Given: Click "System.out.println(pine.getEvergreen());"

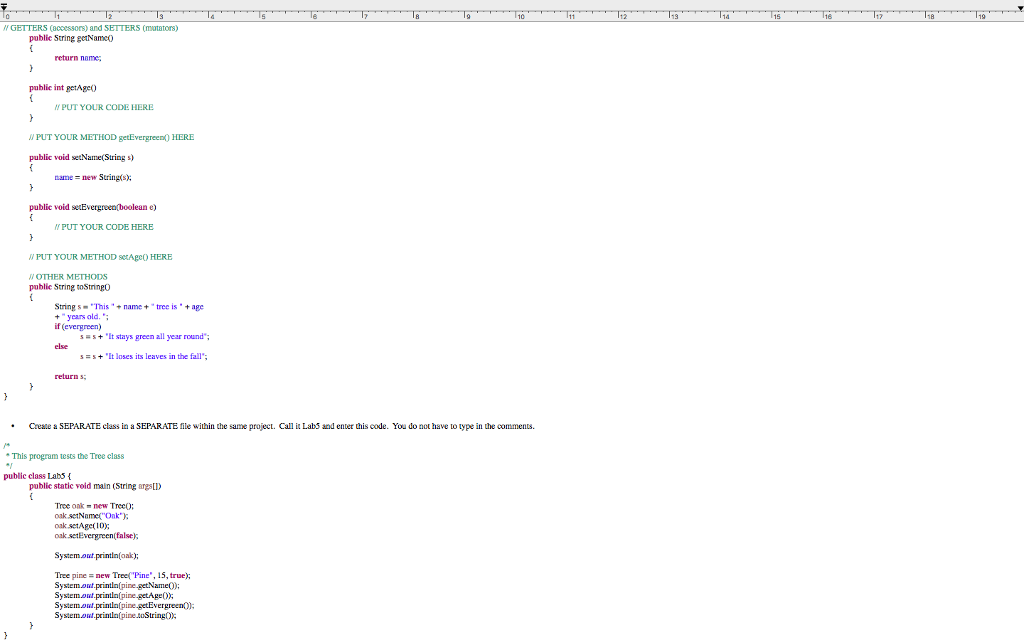Looking at the screenshot, I should coord(124,606).
